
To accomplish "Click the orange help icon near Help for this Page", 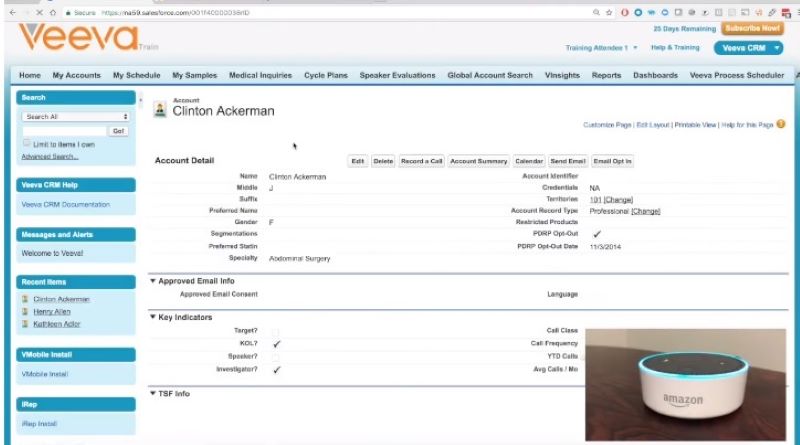I will click(x=780, y=124).
